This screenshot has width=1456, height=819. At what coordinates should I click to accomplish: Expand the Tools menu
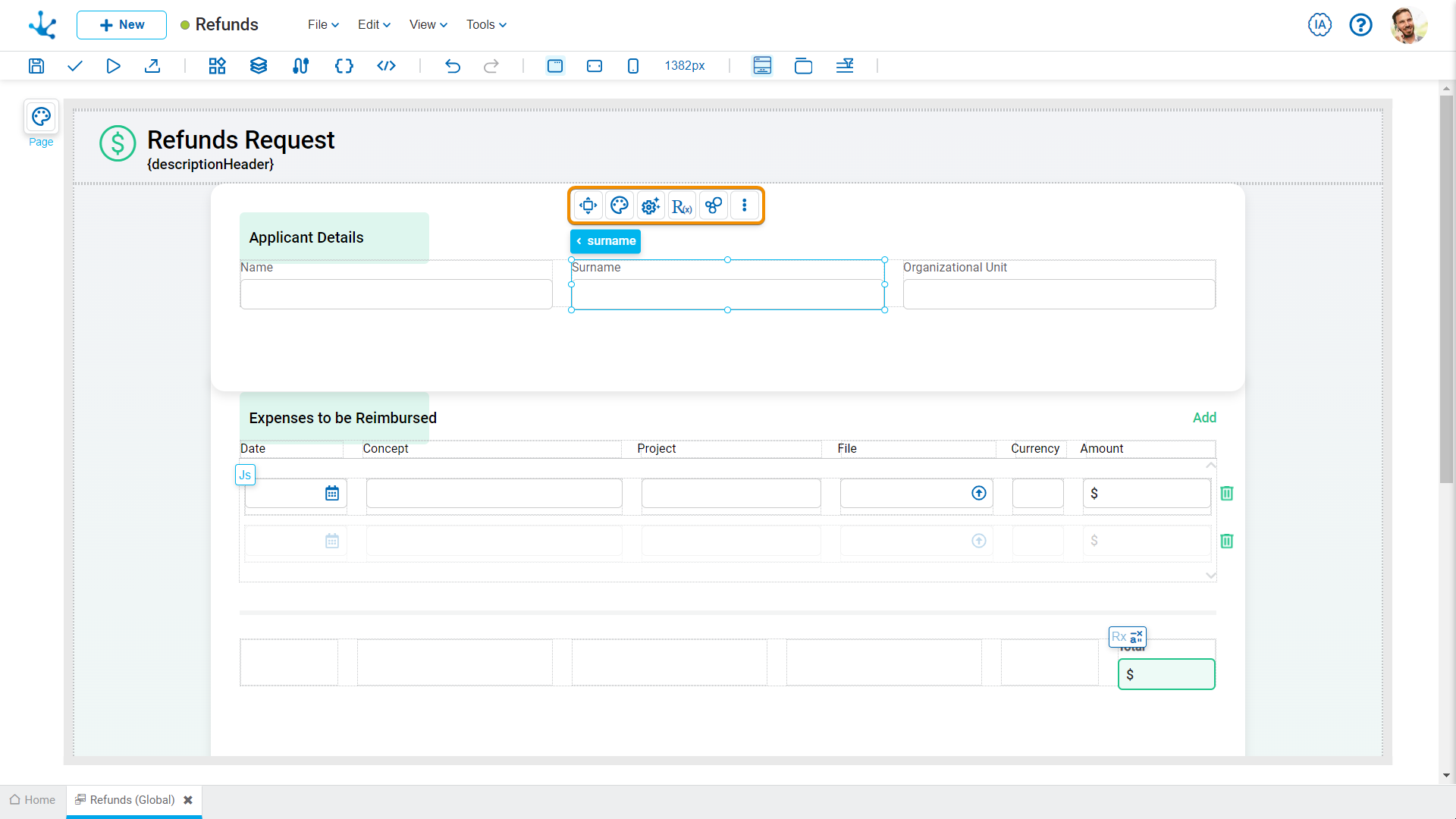tap(486, 24)
